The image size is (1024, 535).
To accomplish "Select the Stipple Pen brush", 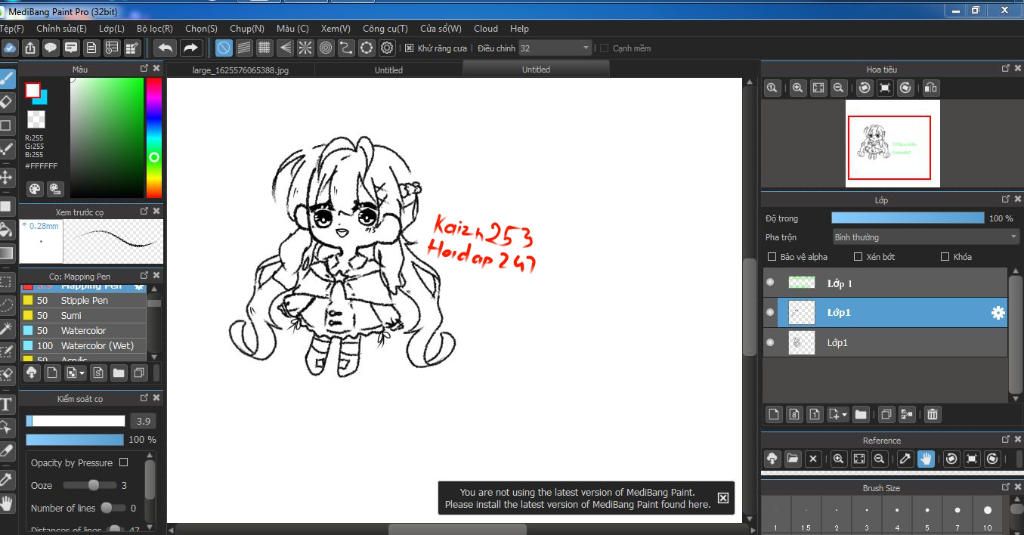I will [x=84, y=300].
